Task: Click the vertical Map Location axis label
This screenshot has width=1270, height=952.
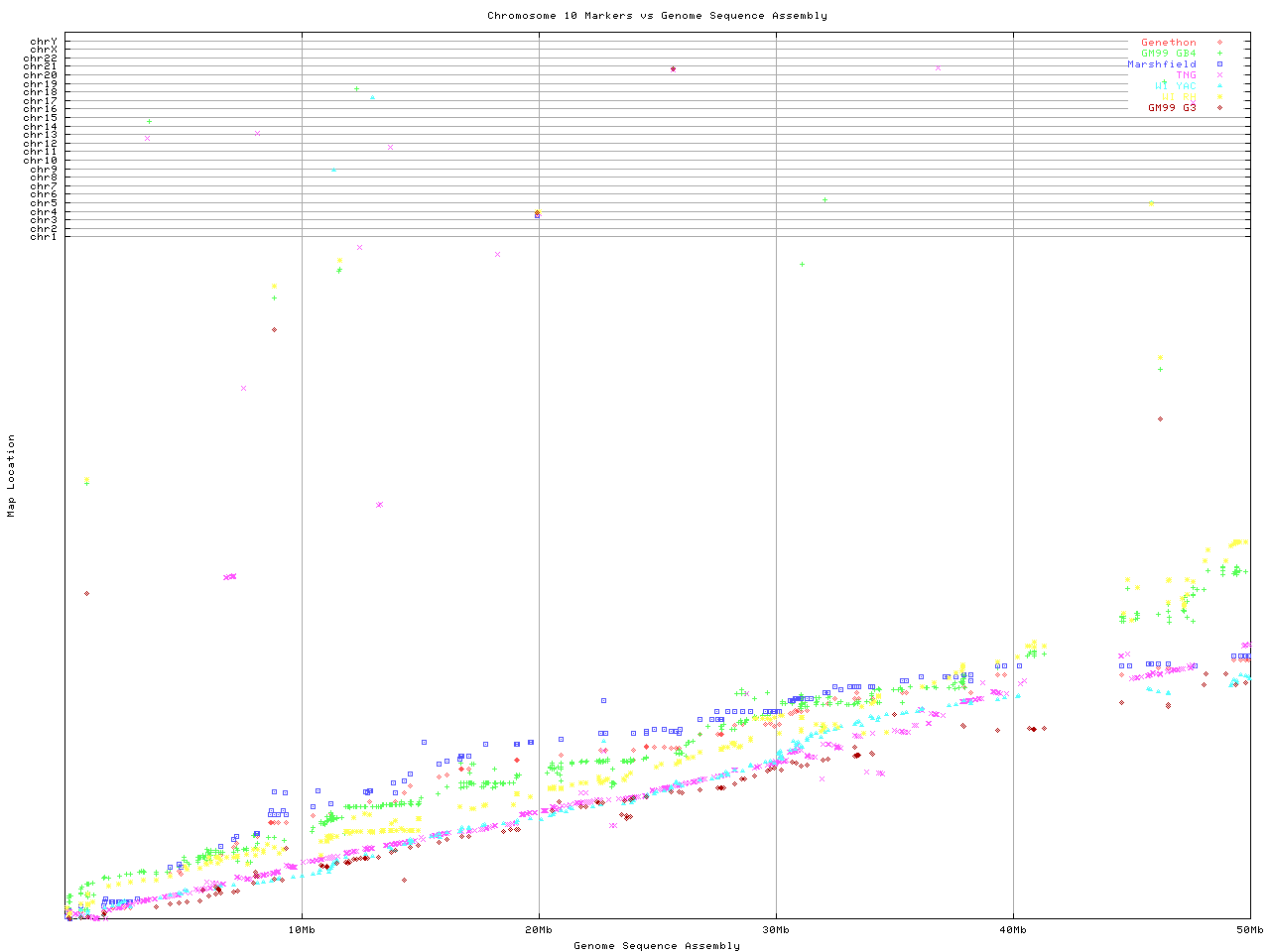Action: [12, 476]
